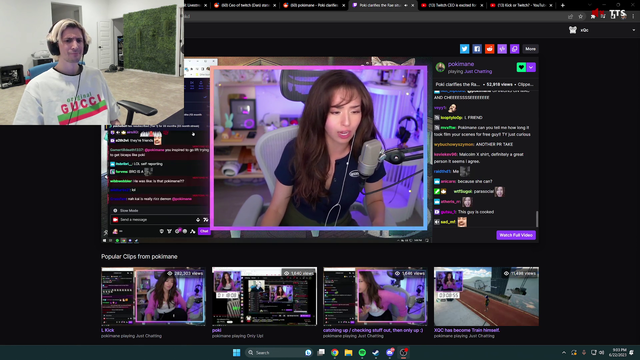Screen dimensions: 640x360
Task: Open the xQc account dropdown arrow
Action: click(x=633, y=30)
